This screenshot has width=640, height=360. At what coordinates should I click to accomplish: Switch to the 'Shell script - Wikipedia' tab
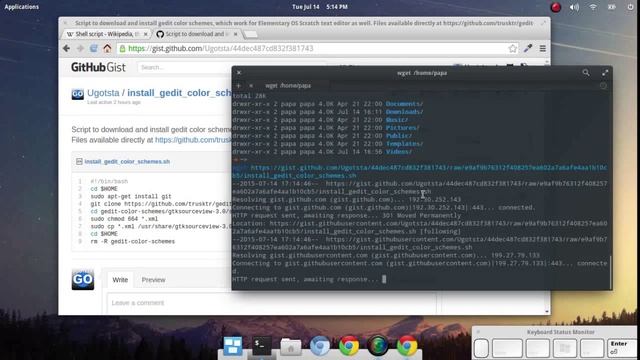click(x=107, y=34)
